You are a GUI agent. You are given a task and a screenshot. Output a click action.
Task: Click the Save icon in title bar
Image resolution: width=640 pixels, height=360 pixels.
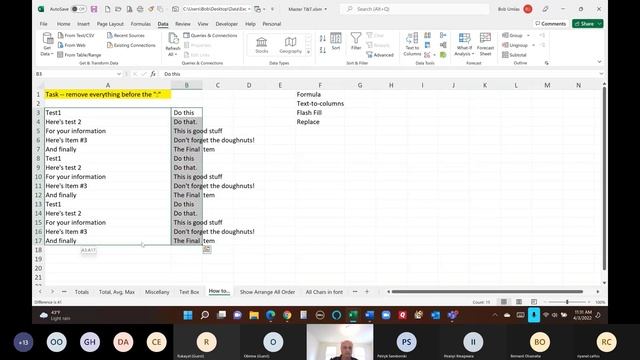(x=94, y=9)
